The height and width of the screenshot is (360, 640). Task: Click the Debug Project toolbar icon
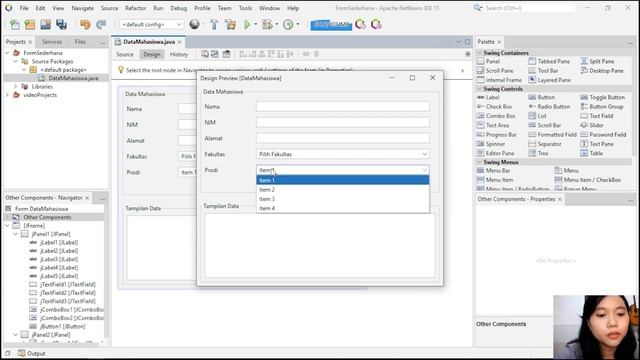[x=267, y=24]
